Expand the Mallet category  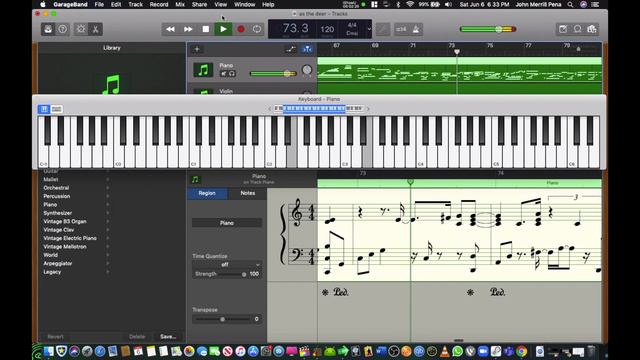[x=108, y=180]
